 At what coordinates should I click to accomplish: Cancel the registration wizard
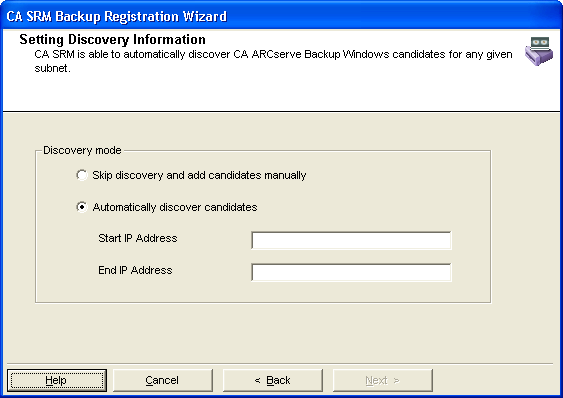pyautogui.click(x=163, y=380)
